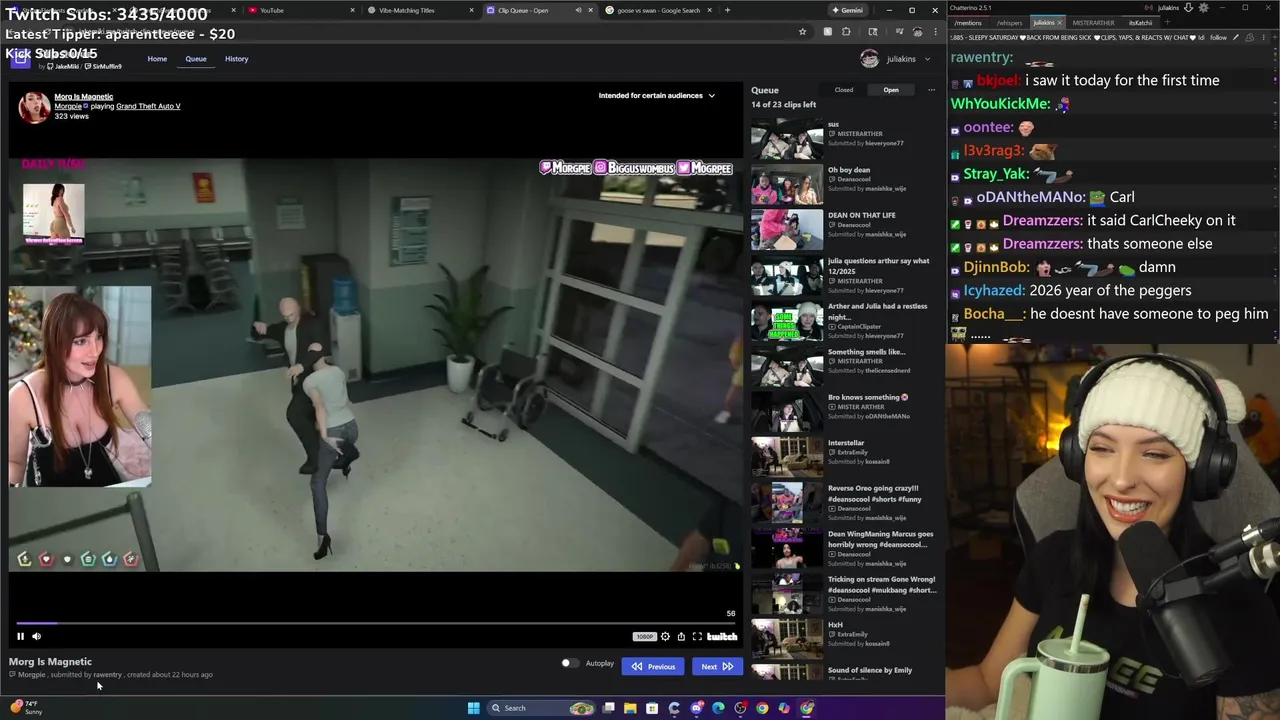Switch to /whispers tab in Chatterino

[1009, 22]
